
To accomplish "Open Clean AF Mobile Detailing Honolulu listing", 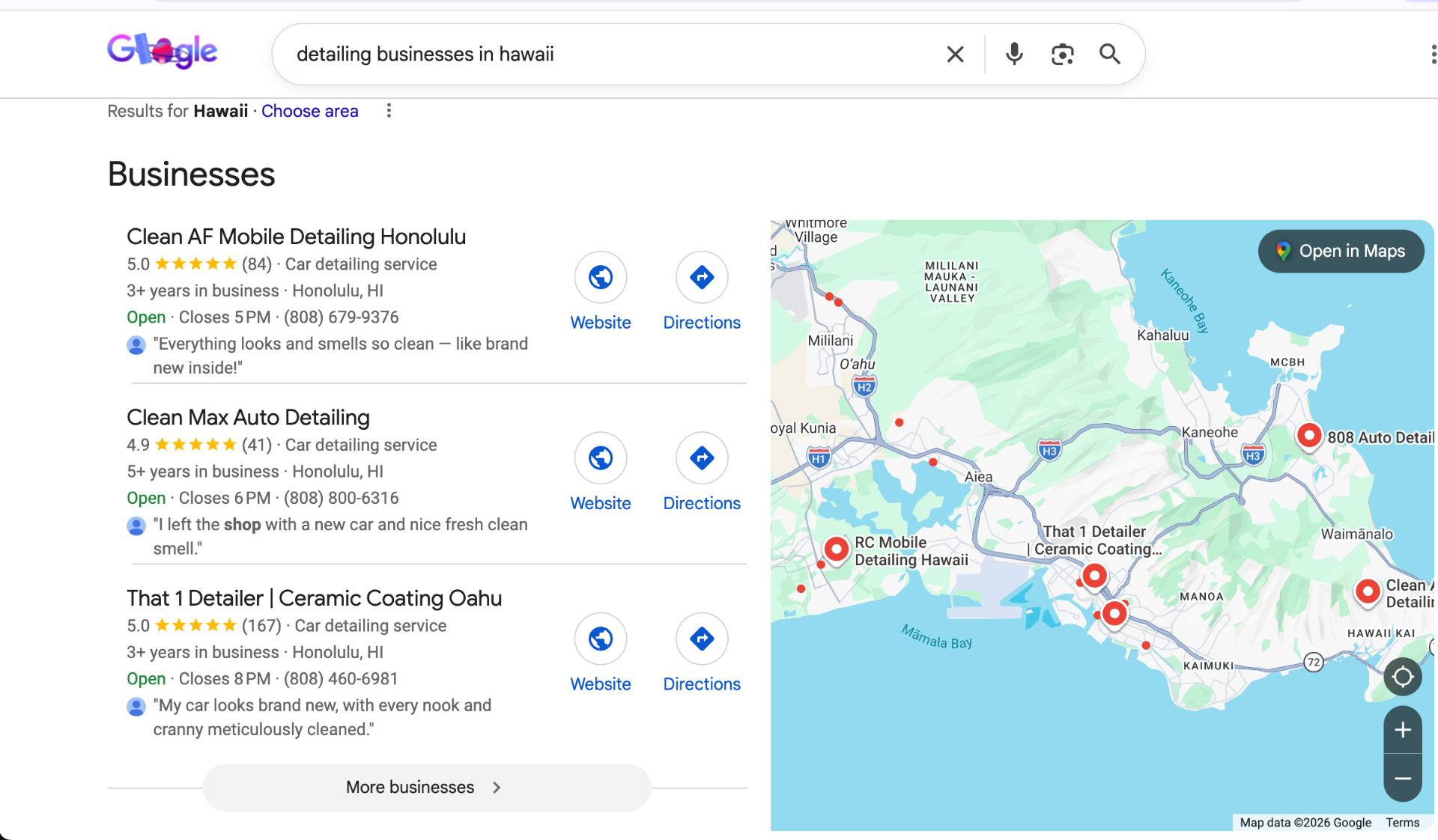I will coord(296,237).
